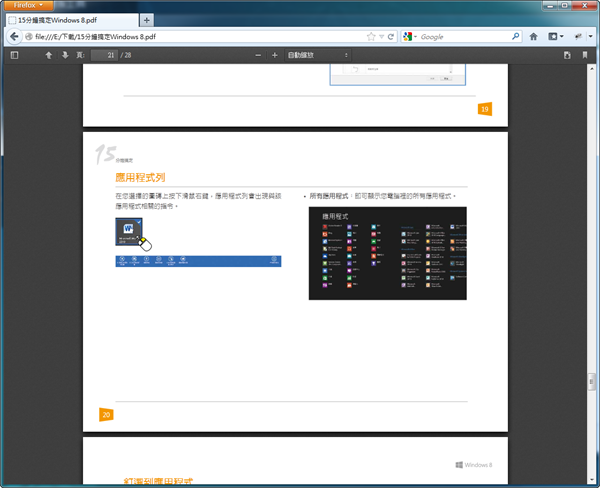
Task: Reload the page with the refresh icon
Action: point(391,37)
